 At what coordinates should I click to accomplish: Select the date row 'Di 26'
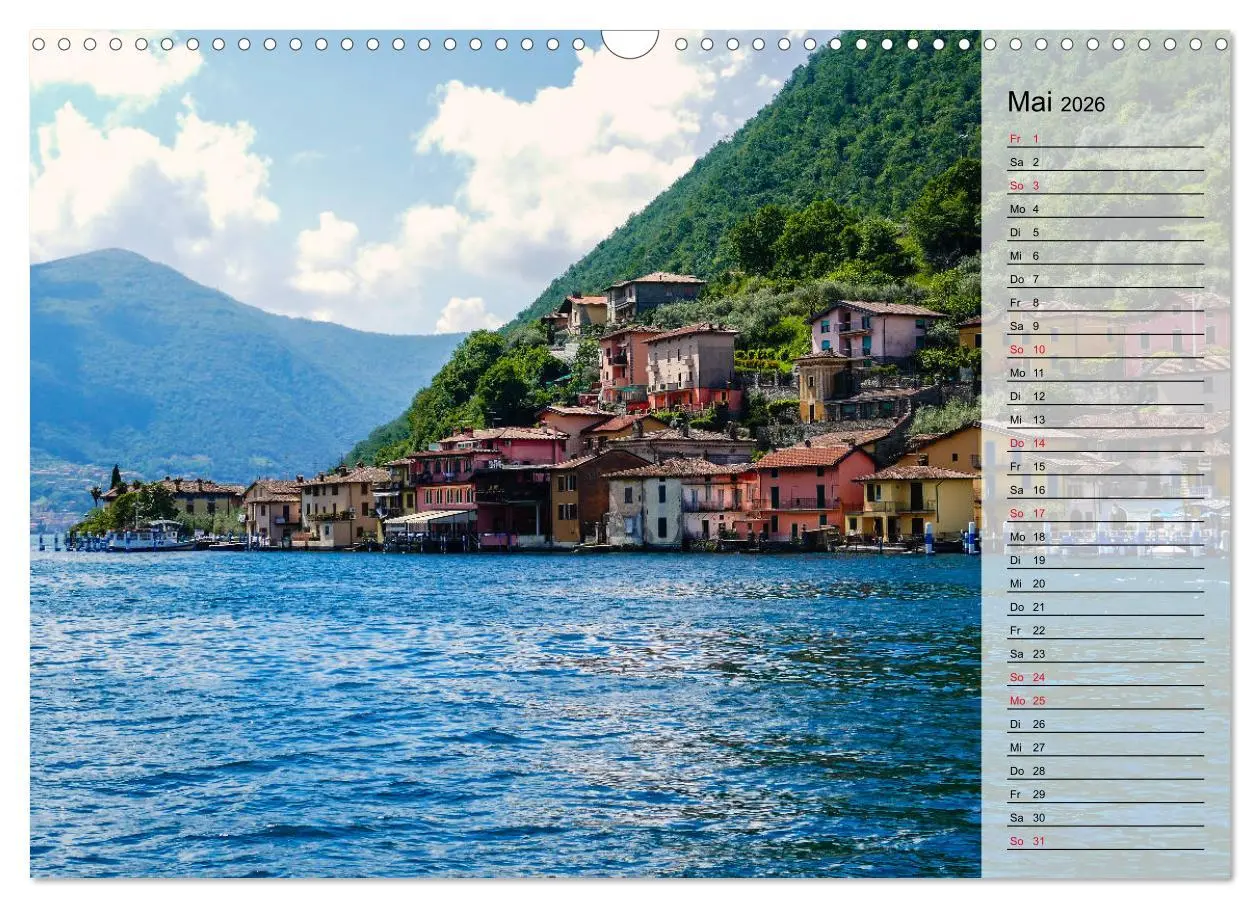pos(1105,724)
